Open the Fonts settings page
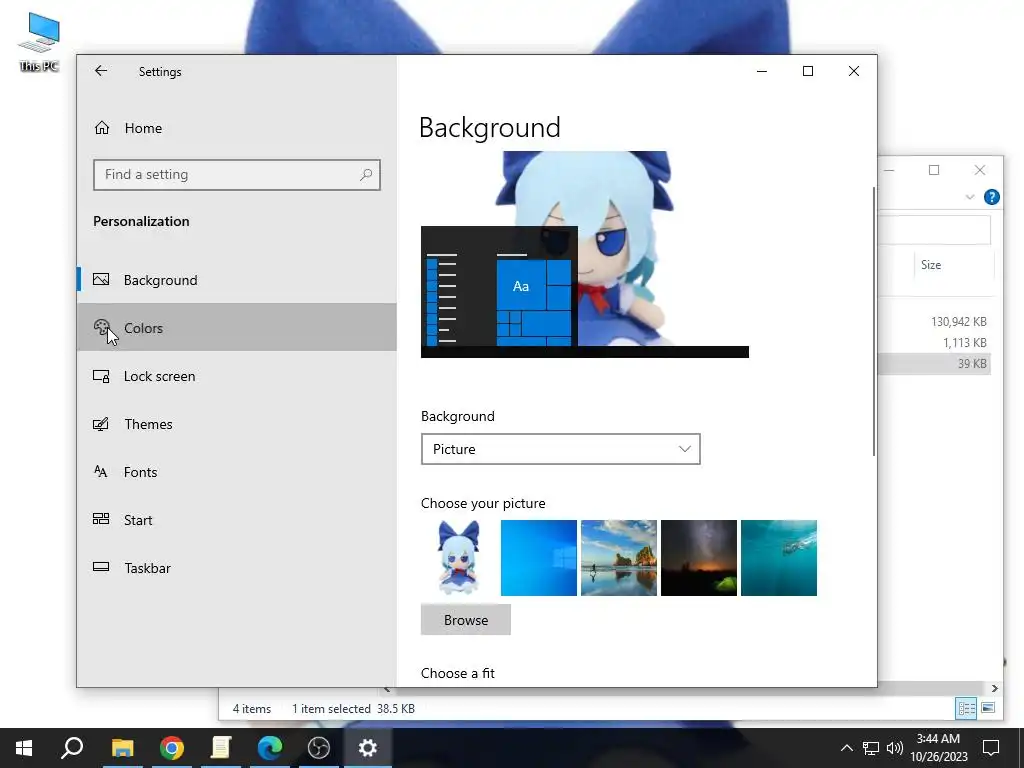The width and height of the screenshot is (1024, 768). pos(236,472)
